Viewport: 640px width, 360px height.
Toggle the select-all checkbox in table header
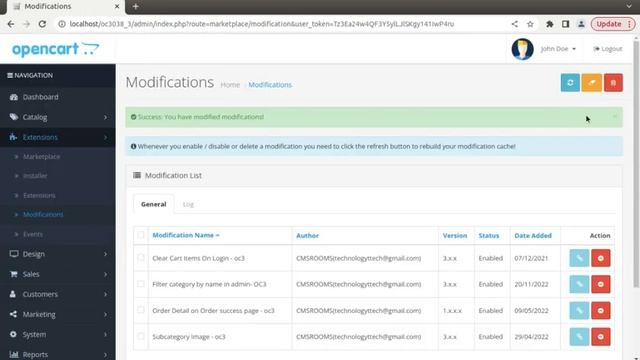click(141, 235)
